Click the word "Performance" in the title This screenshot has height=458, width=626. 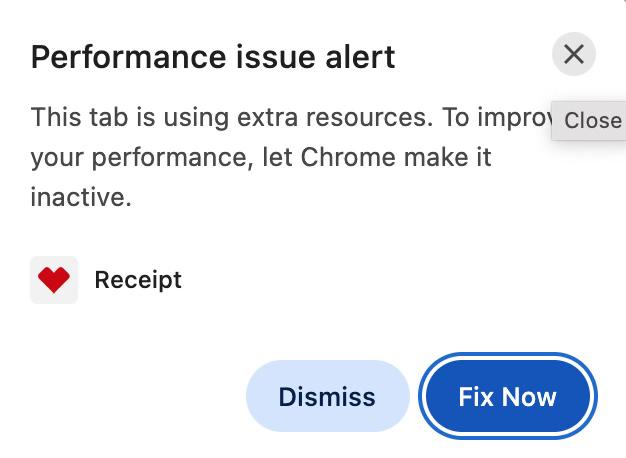(x=129, y=57)
